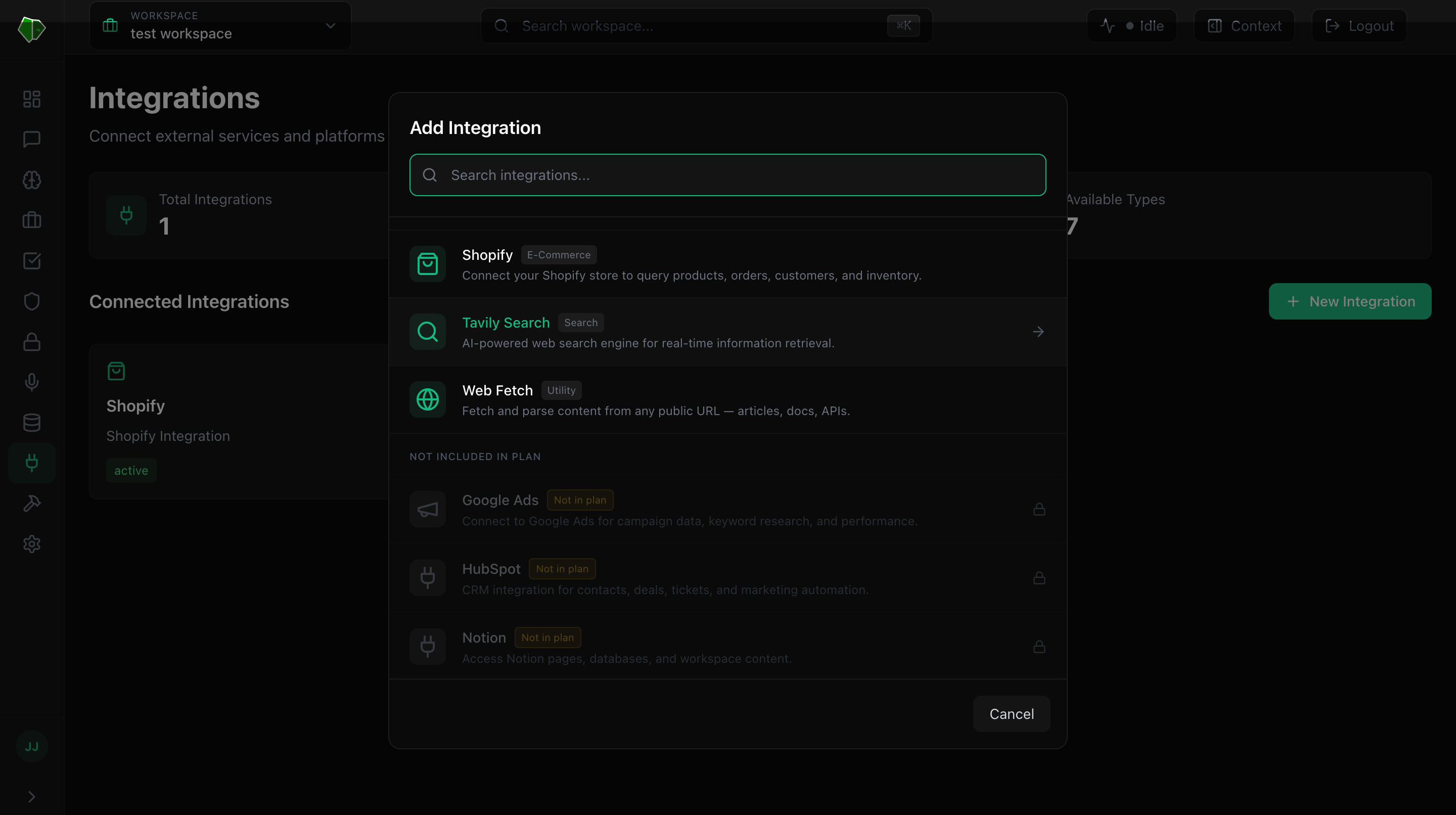Click the Not in plan badge for HubSpot
The image size is (1456, 815).
point(562,569)
